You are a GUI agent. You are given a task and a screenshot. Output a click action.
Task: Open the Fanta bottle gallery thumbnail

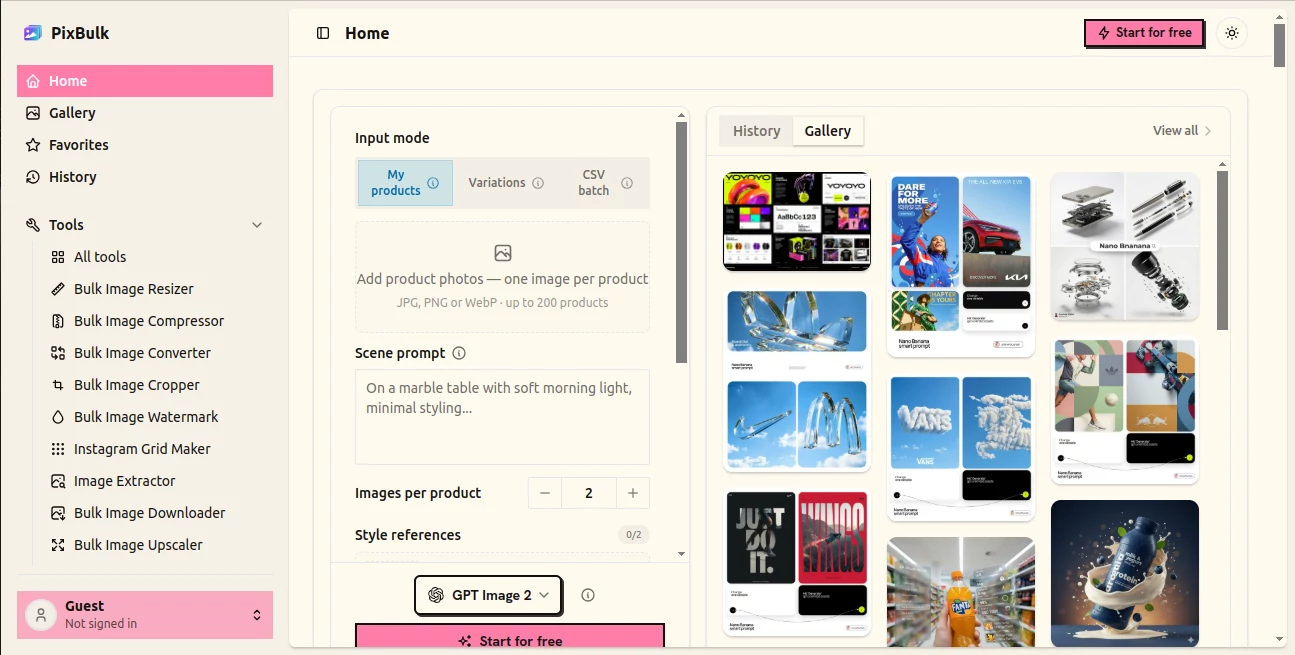(x=961, y=592)
